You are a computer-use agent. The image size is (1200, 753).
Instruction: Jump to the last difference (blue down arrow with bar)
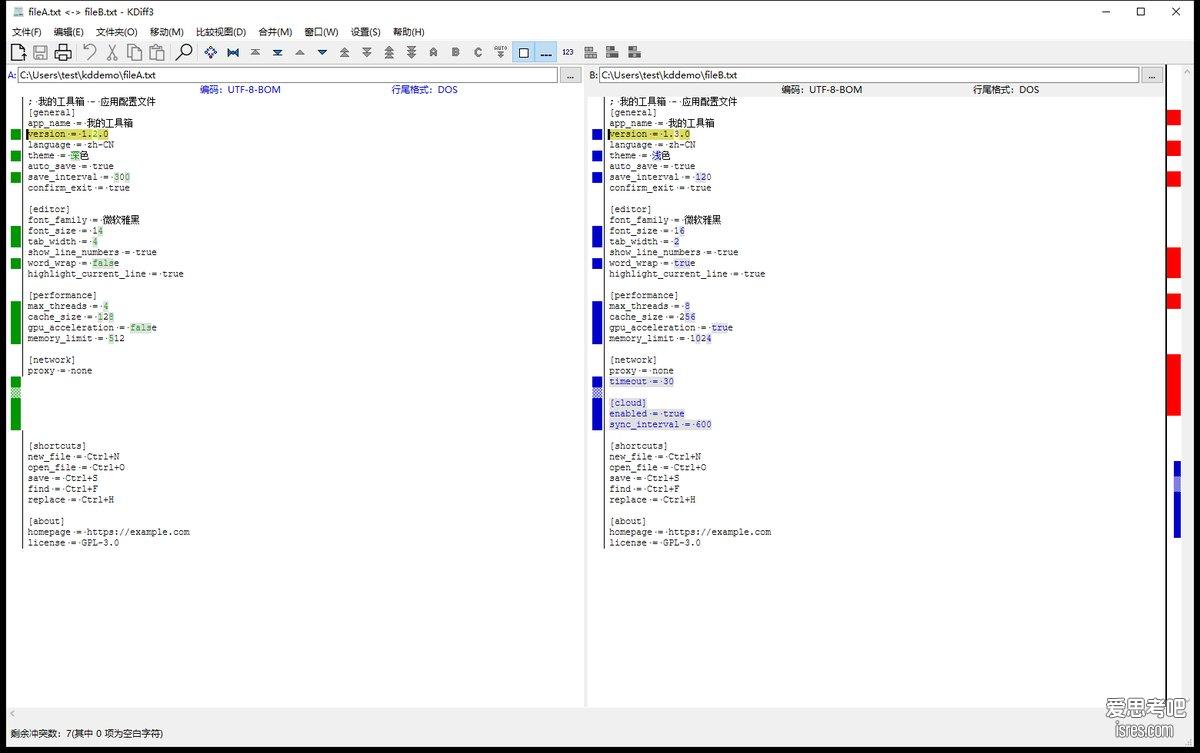click(x=278, y=52)
